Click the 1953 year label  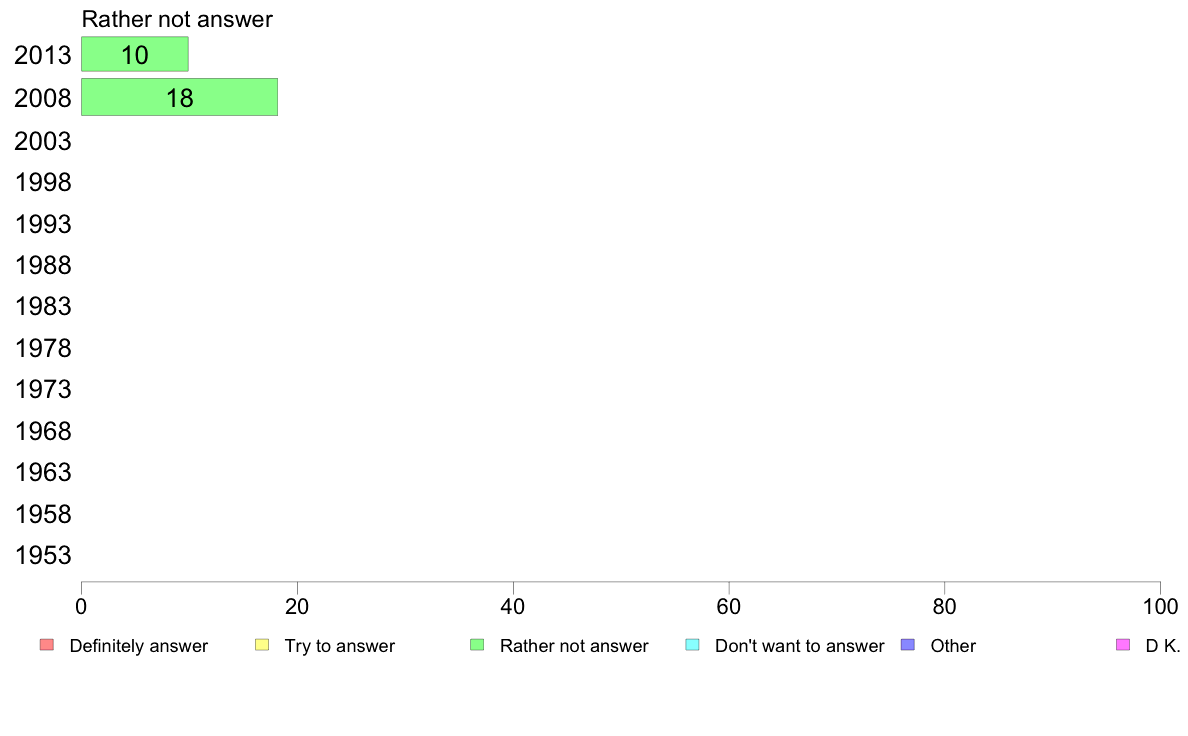pyautogui.click(x=43, y=556)
